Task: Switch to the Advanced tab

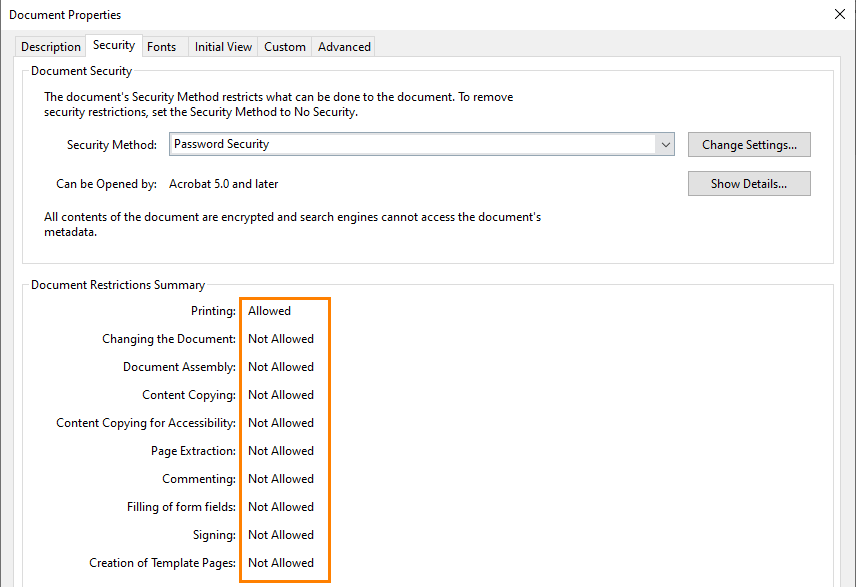Action: pyautogui.click(x=344, y=47)
